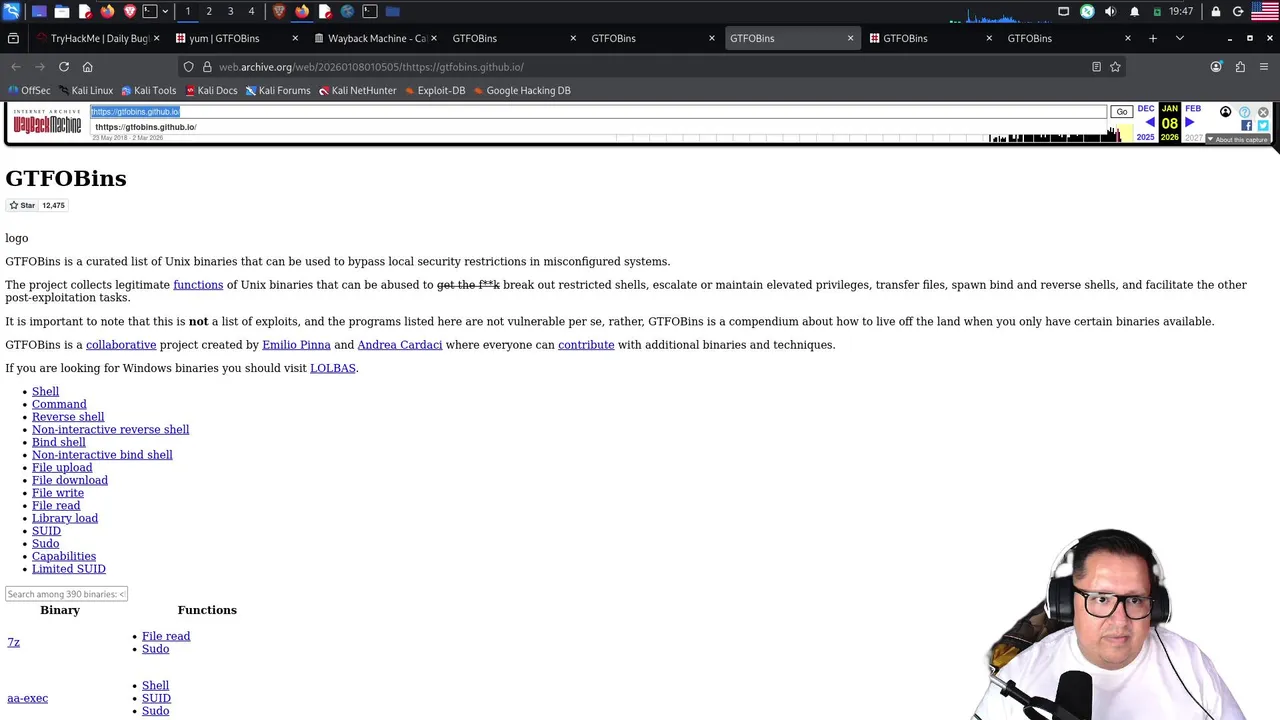Open the list all tabs dropdown
This screenshot has width=1280, height=720.
1179,38
